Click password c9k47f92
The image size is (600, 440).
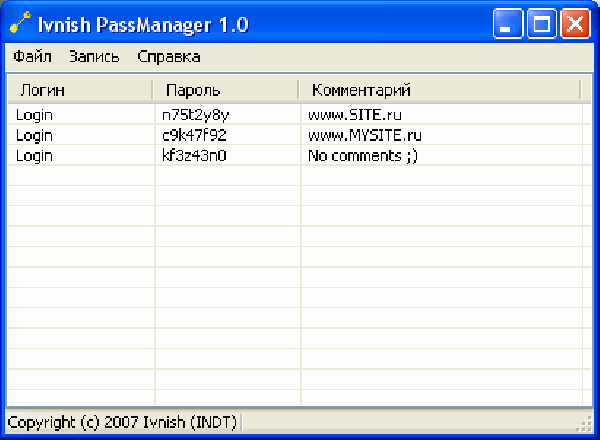194,135
